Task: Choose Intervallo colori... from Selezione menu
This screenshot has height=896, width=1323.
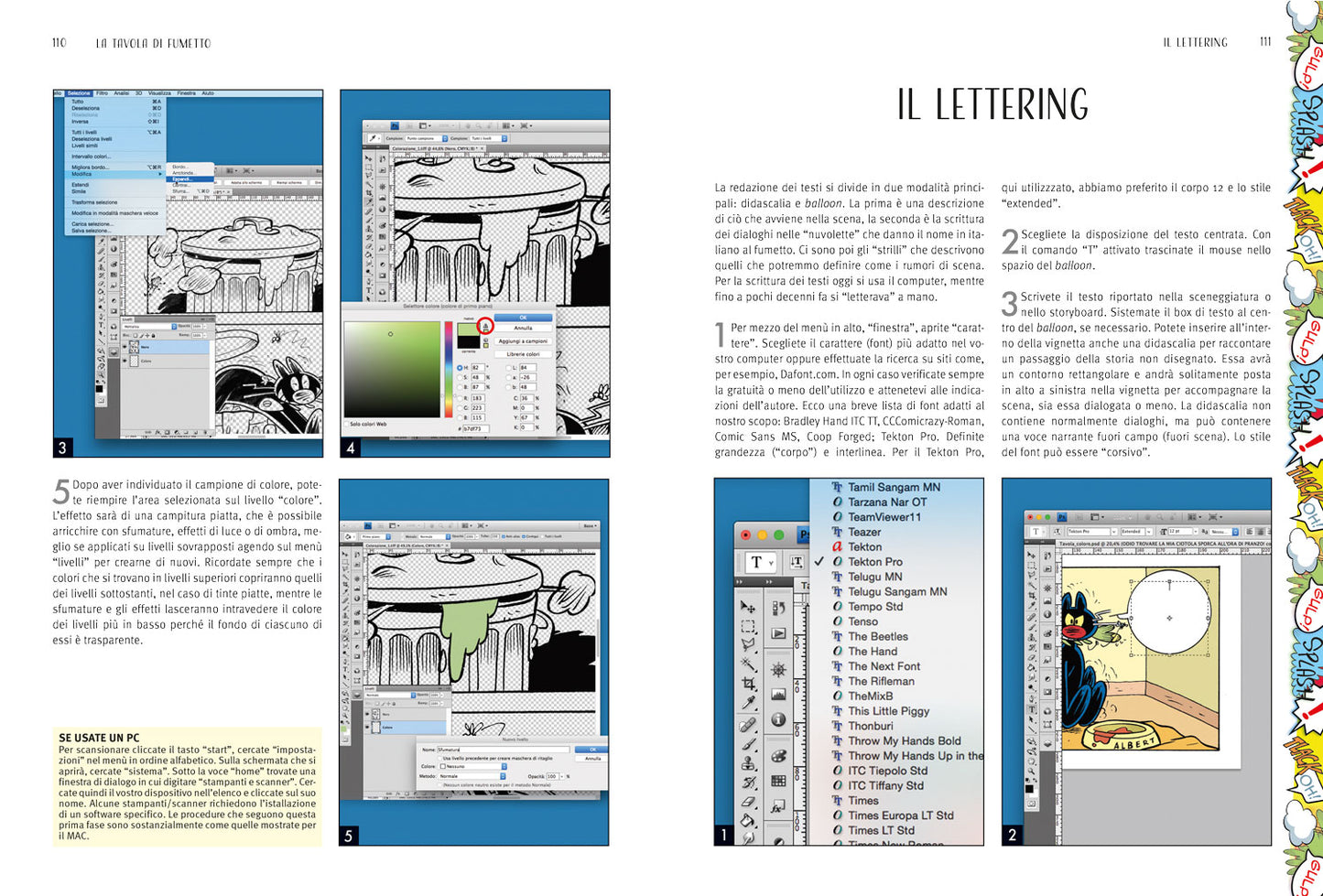Action: click(x=116, y=157)
